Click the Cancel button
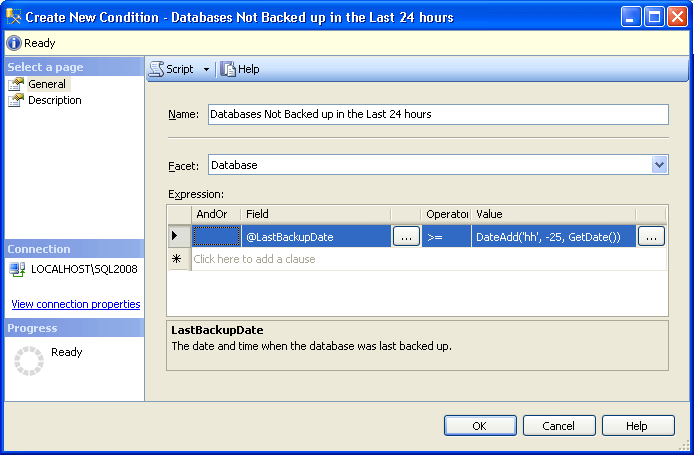The height and width of the screenshot is (455, 695). pos(559,426)
